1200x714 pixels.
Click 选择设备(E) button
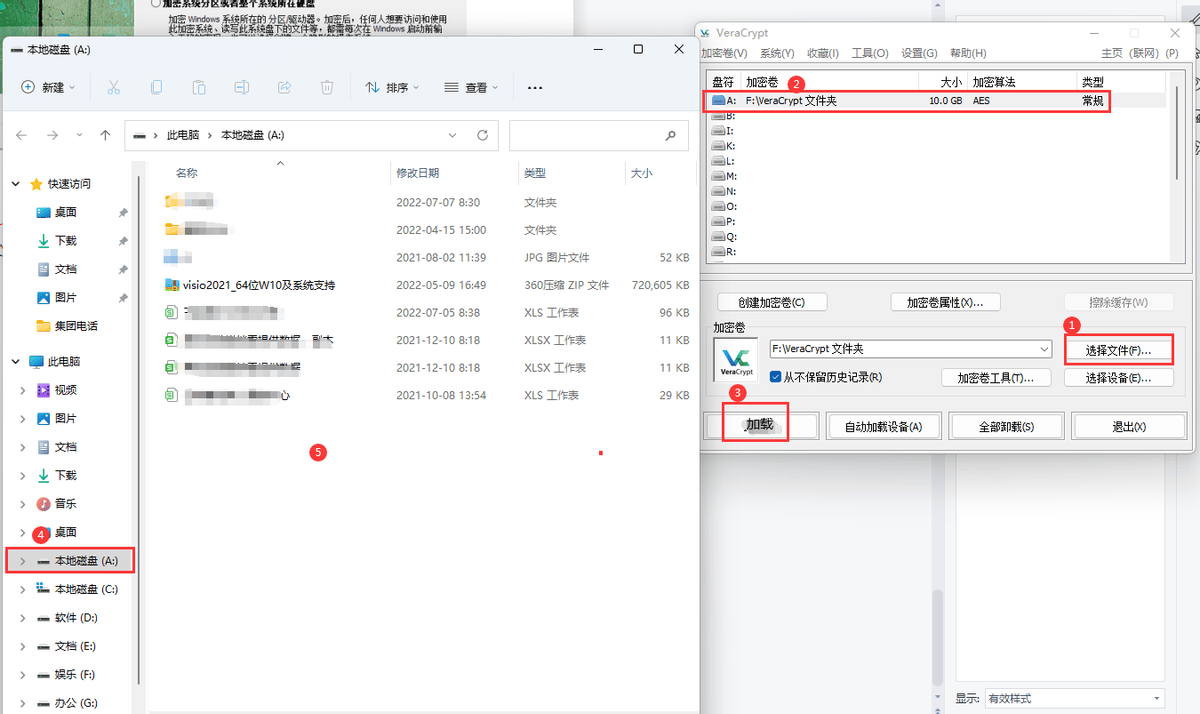click(1118, 377)
